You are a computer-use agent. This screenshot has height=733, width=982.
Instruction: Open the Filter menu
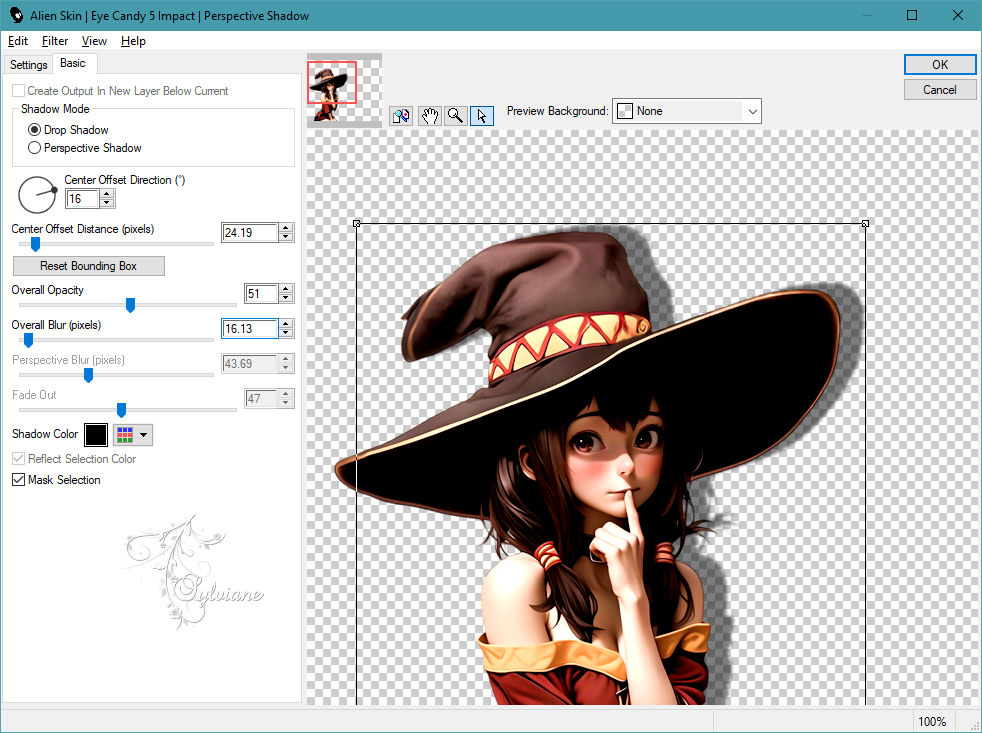(x=54, y=41)
